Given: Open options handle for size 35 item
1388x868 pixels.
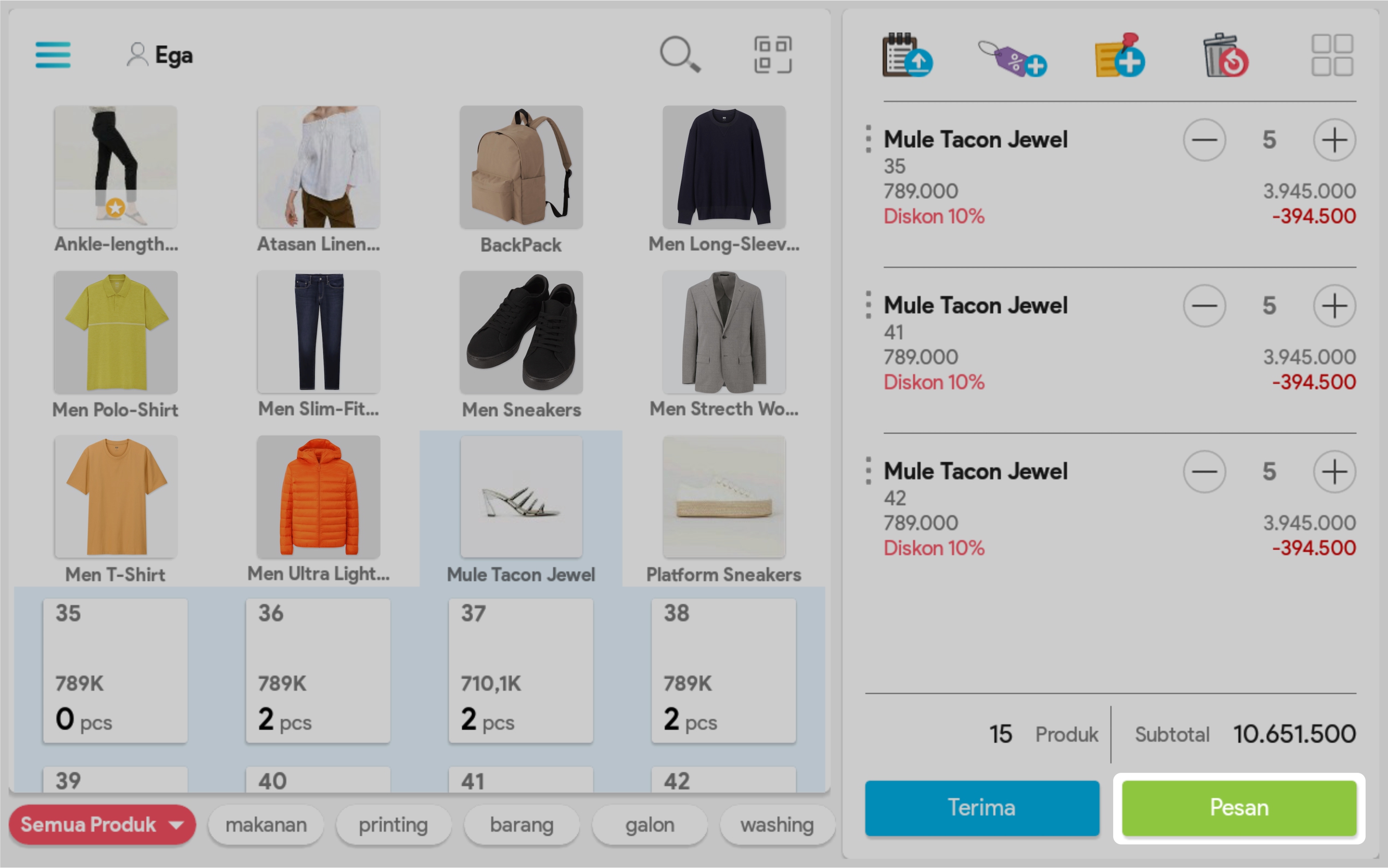Looking at the screenshot, I should (868, 139).
